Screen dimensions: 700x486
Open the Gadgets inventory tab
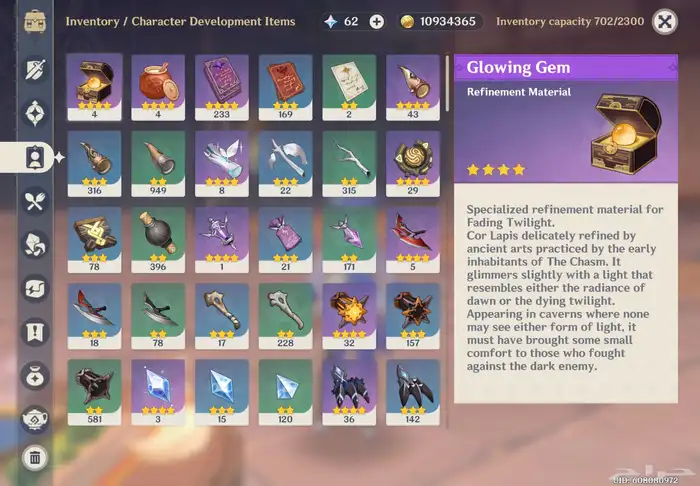(35, 288)
